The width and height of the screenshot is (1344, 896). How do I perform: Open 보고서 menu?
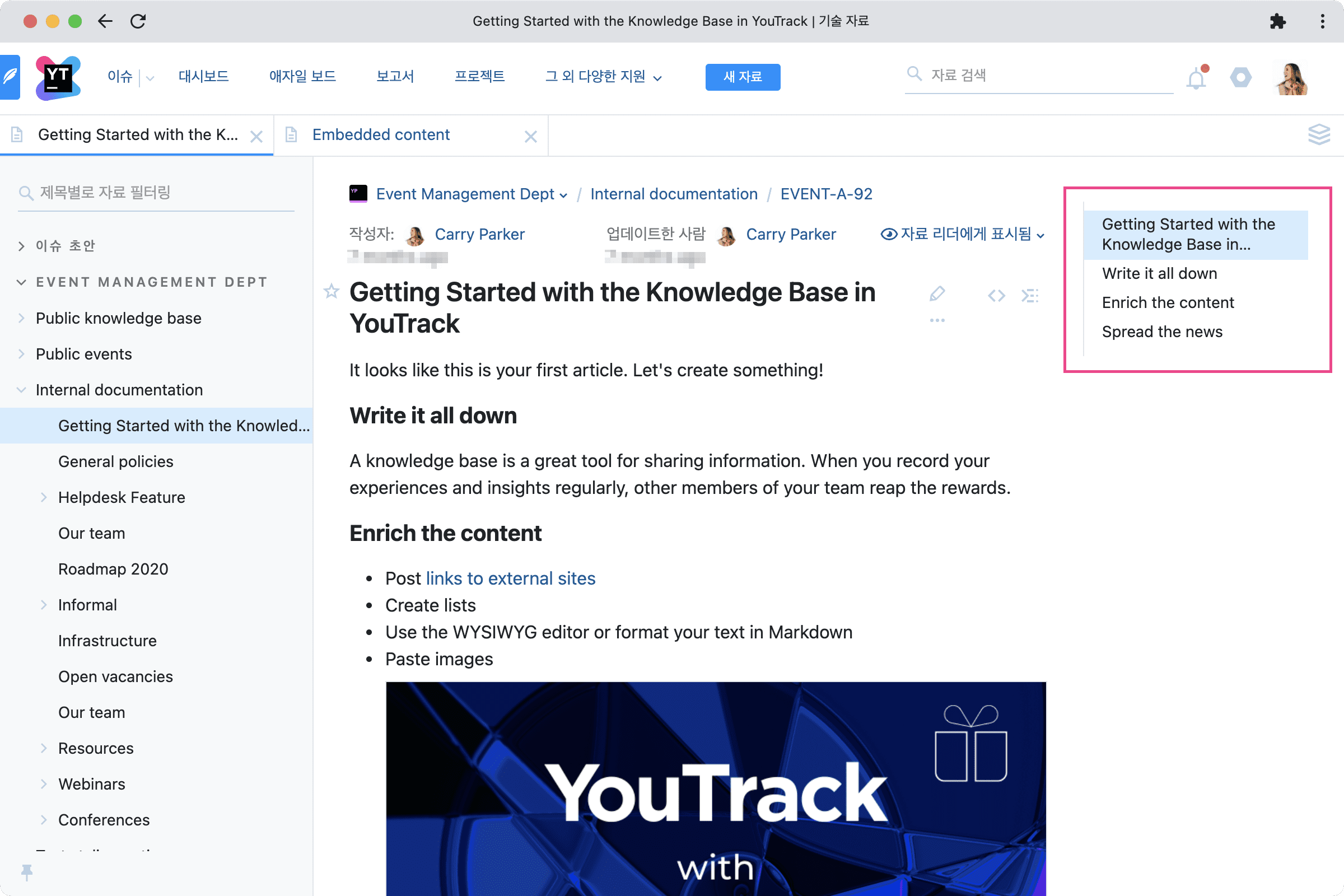395,77
